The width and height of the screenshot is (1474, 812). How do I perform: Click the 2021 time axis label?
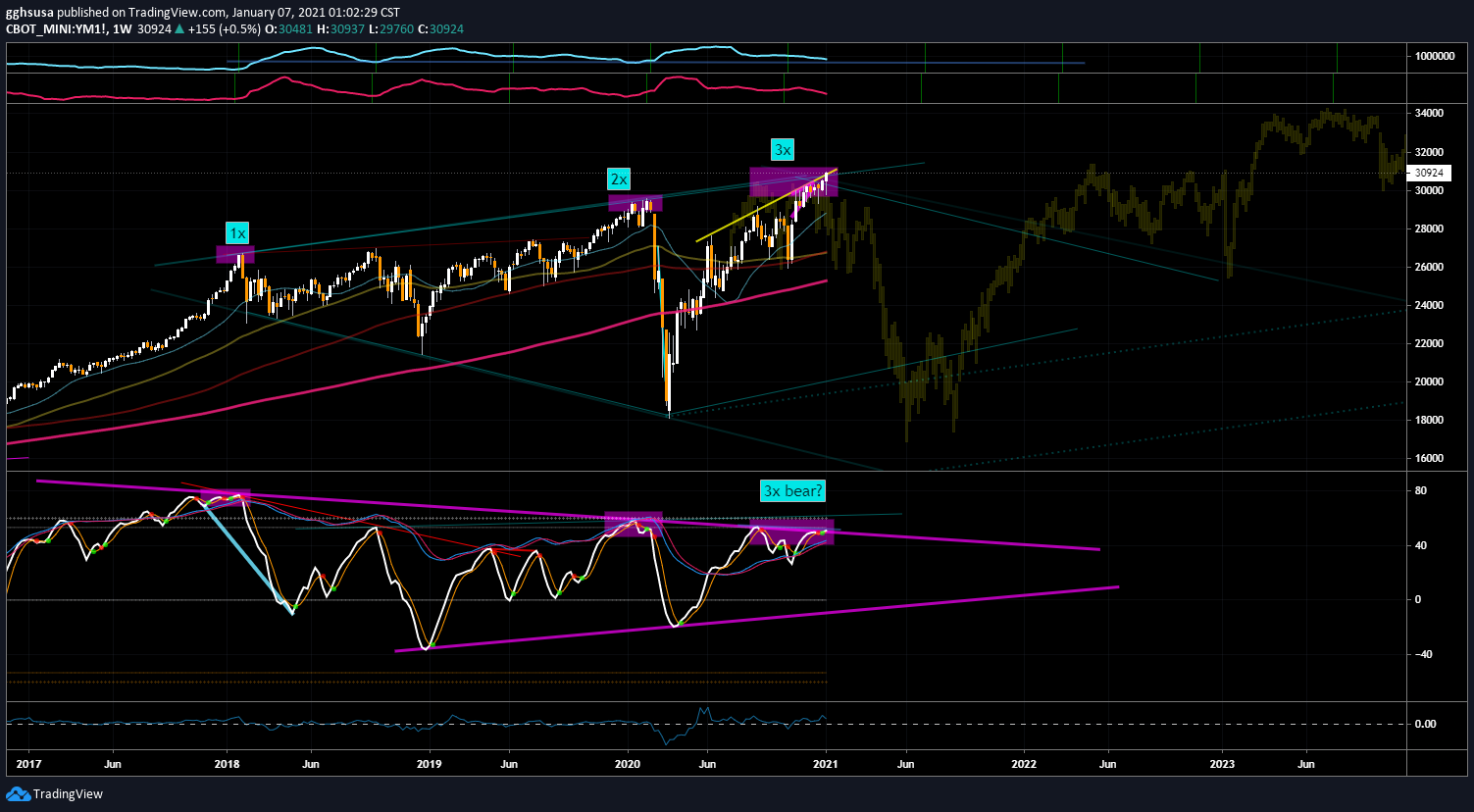[826, 764]
